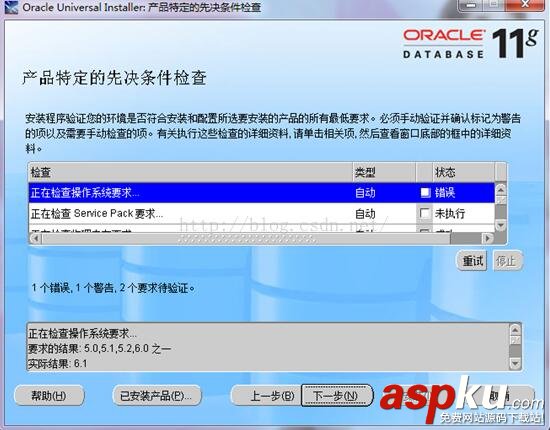This screenshot has width=550, height=430.
Task: Close the installer window
Action: 525,5
